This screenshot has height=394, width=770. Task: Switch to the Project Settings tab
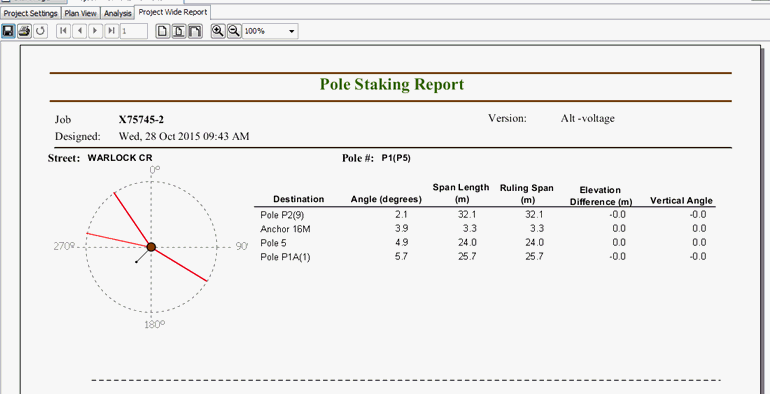coord(30,13)
